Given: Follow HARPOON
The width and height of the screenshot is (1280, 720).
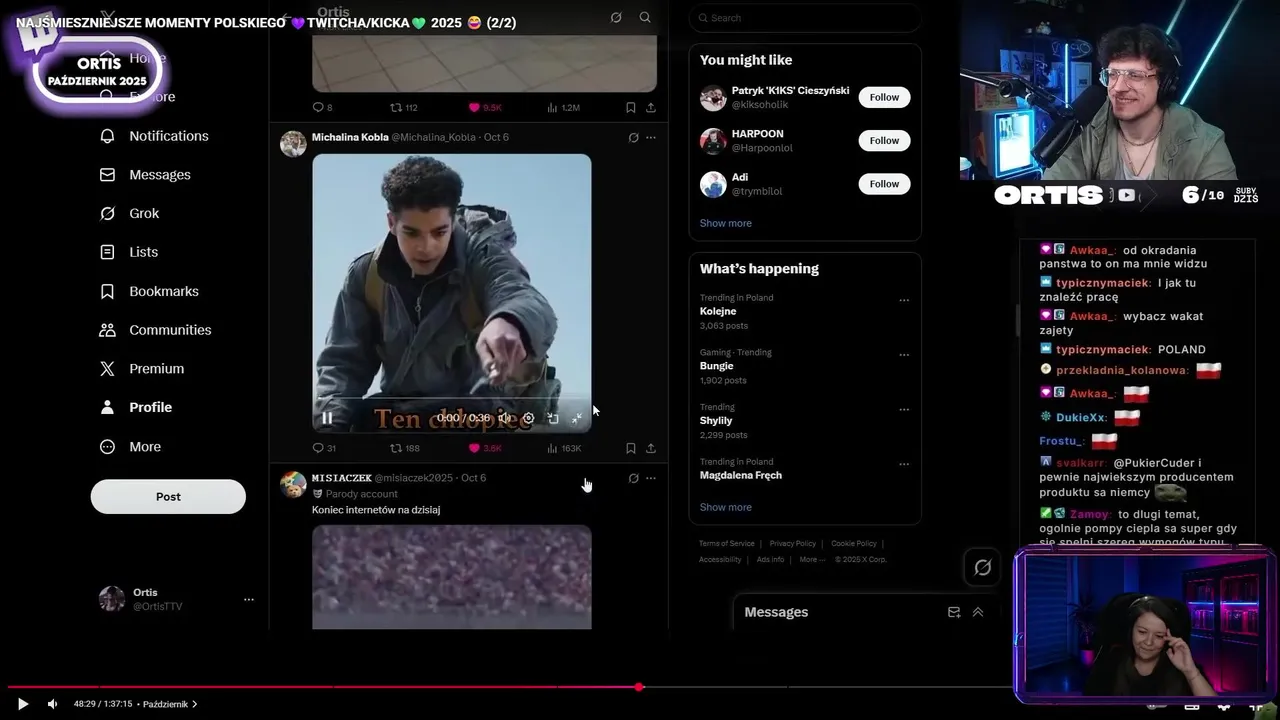Looking at the screenshot, I should click(884, 141).
